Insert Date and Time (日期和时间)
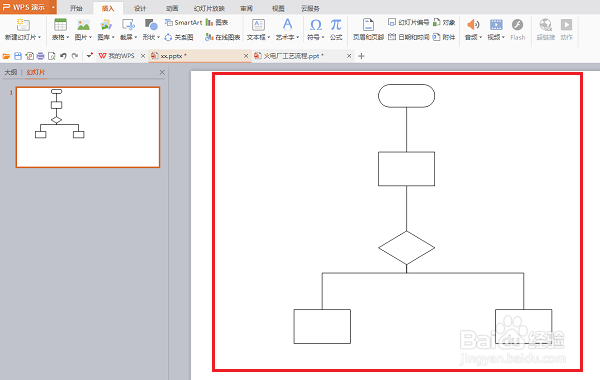600x380 pixels. coord(408,37)
